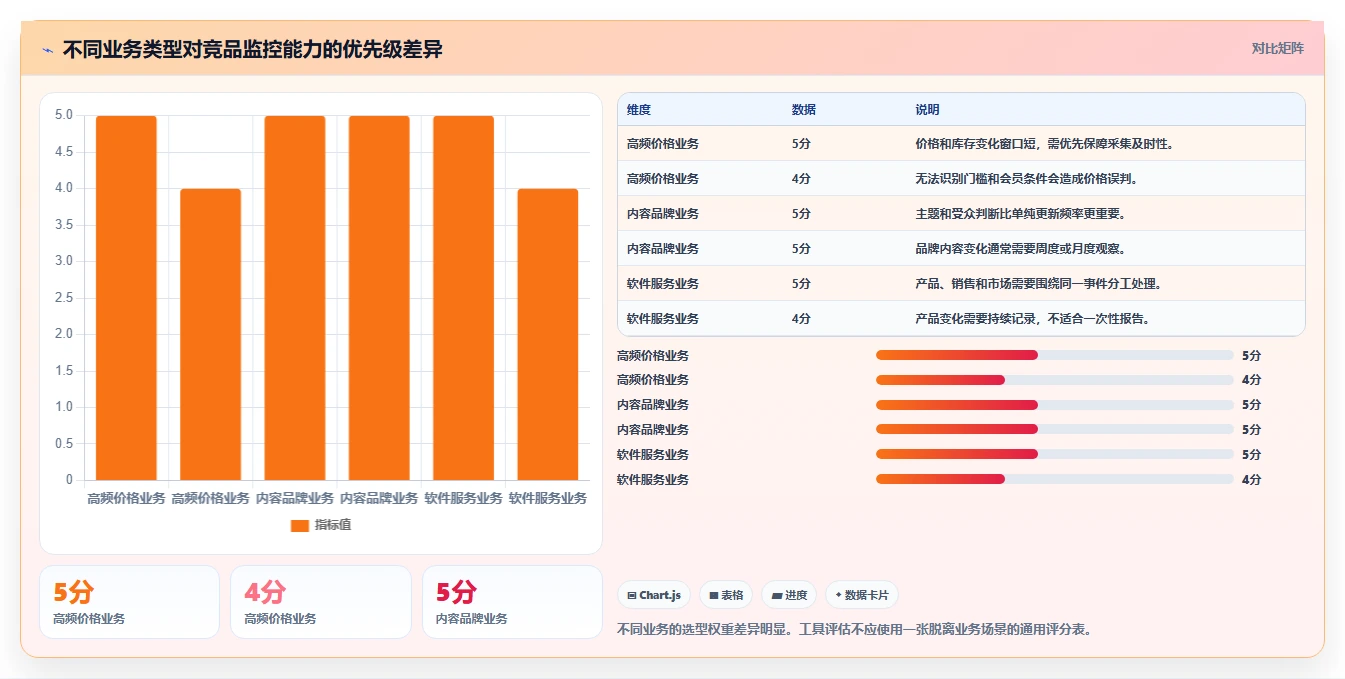The height and width of the screenshot is (679, 1345).
Task: Click 高频价格业务 in the 价格和库存变化 table row
Action: tap(663, 144)
